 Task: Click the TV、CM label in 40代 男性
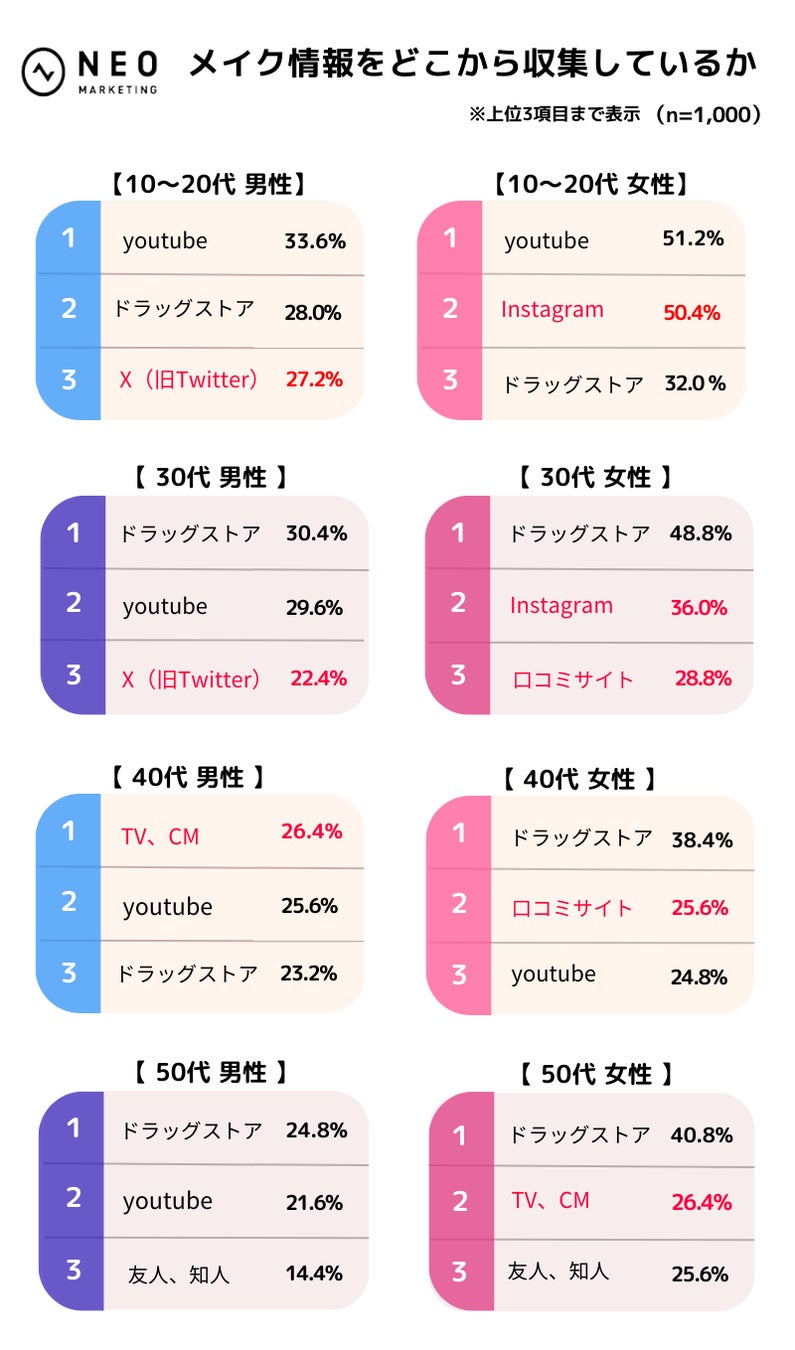click(160, 836)
